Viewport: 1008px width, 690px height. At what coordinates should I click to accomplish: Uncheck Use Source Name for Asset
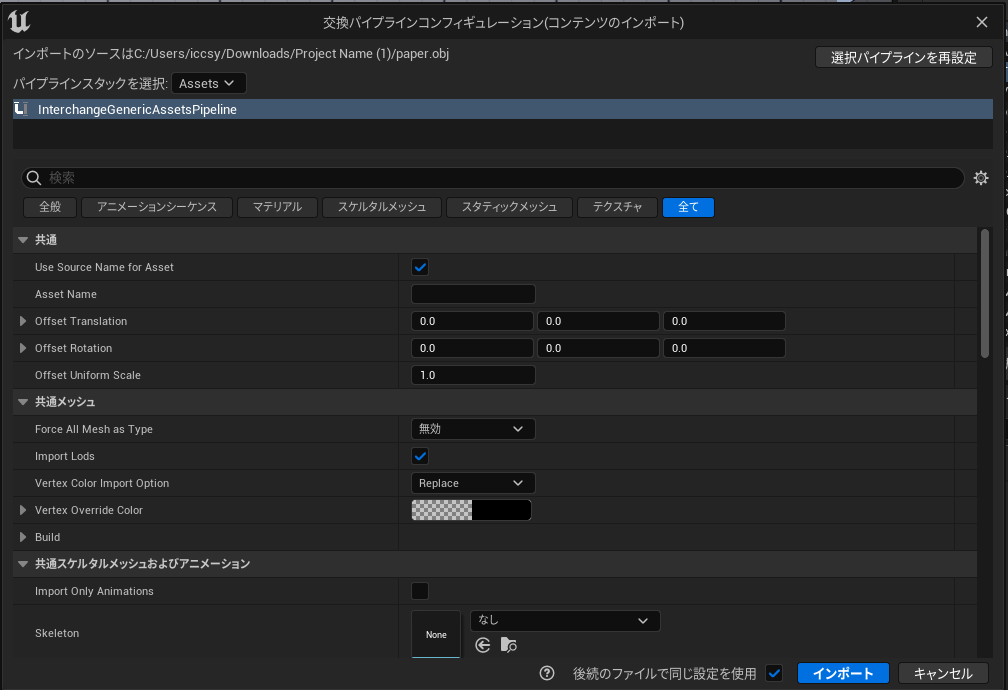tap(420, 267)
